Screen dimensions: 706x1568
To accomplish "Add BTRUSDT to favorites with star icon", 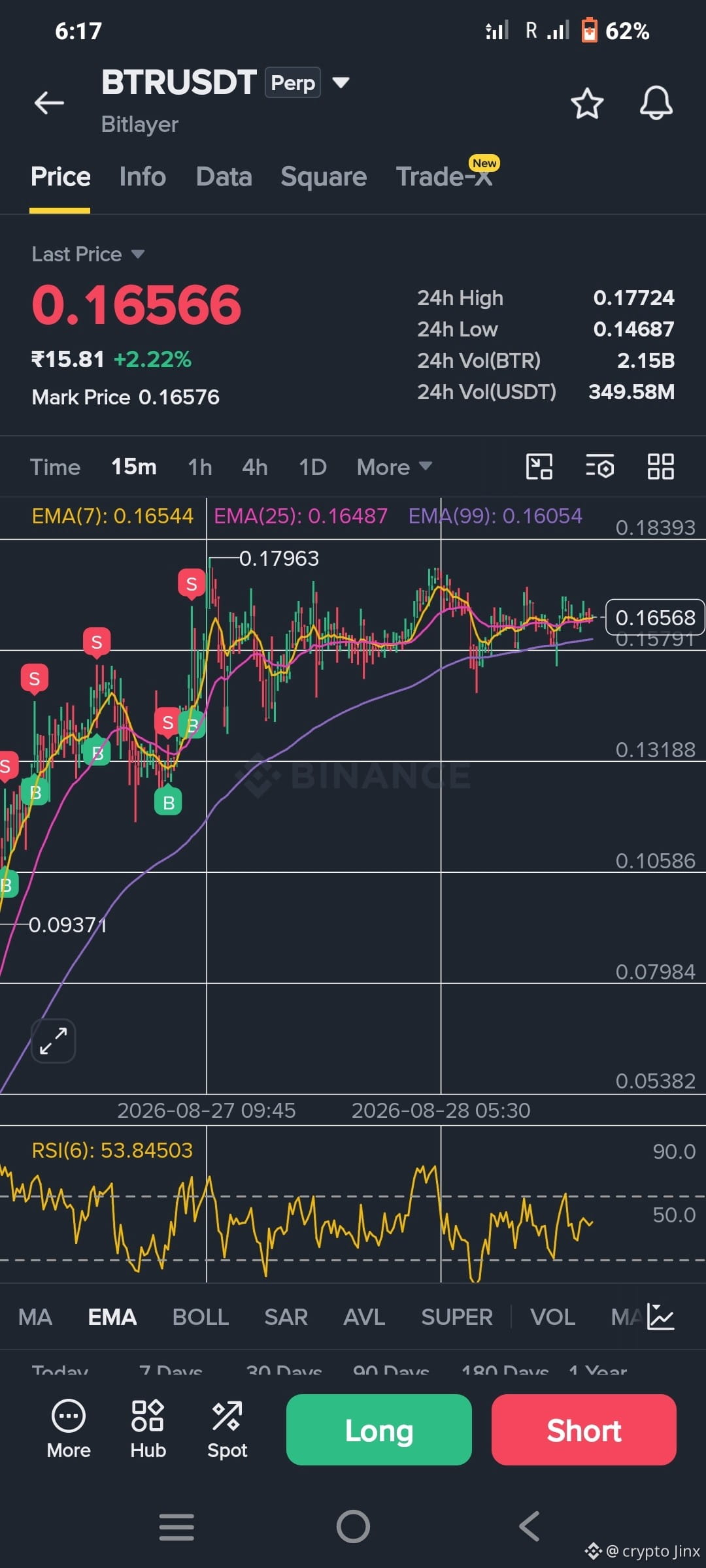I will 587,103.
